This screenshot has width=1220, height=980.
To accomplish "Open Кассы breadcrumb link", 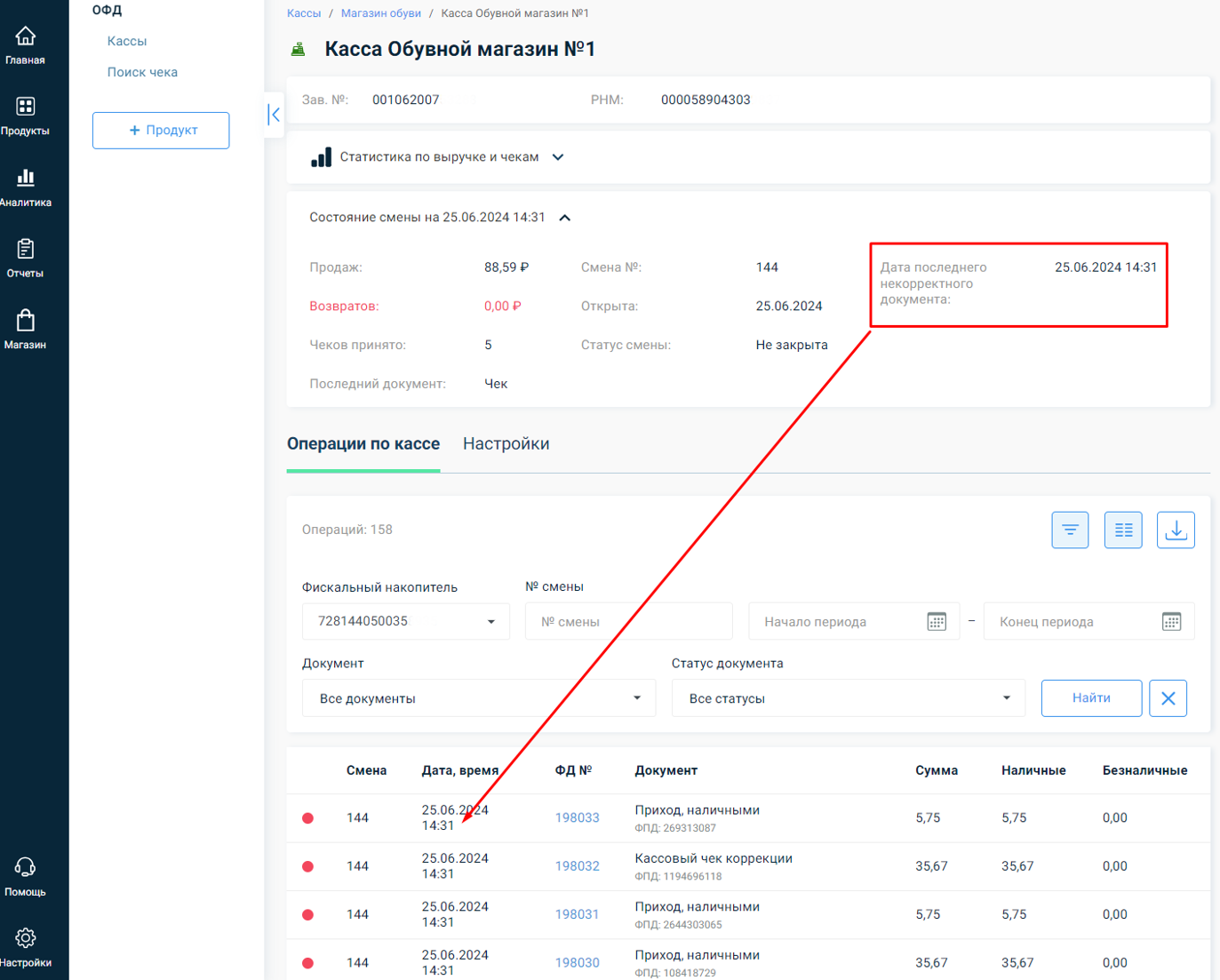I will click(x=304, y=13).
